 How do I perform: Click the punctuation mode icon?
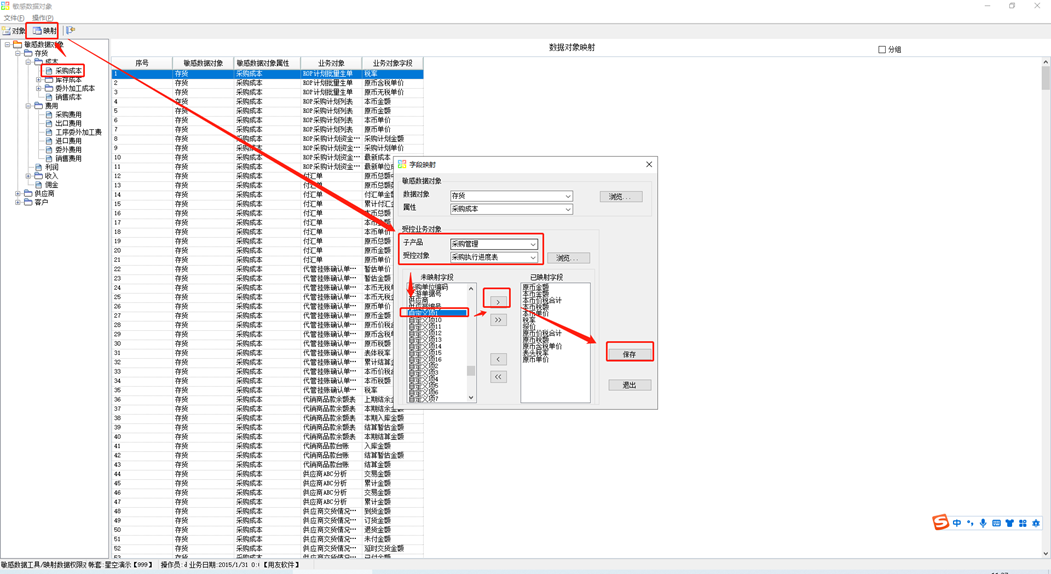point(970,523)
